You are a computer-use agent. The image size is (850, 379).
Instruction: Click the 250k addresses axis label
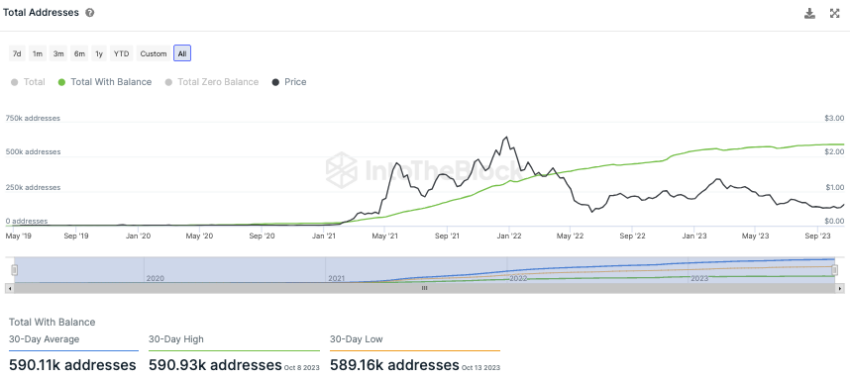tap(33, 188)
